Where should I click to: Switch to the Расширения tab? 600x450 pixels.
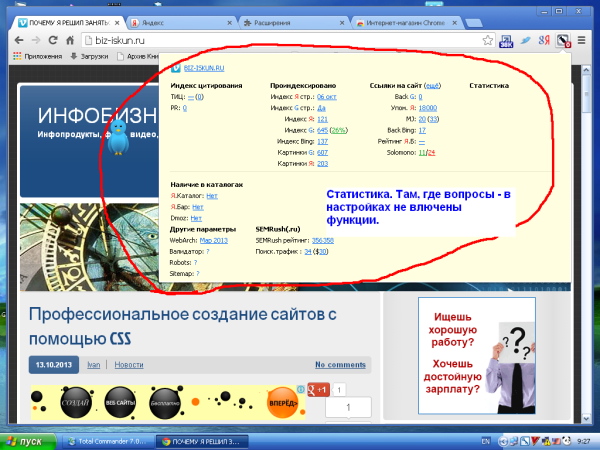point(293,23)
